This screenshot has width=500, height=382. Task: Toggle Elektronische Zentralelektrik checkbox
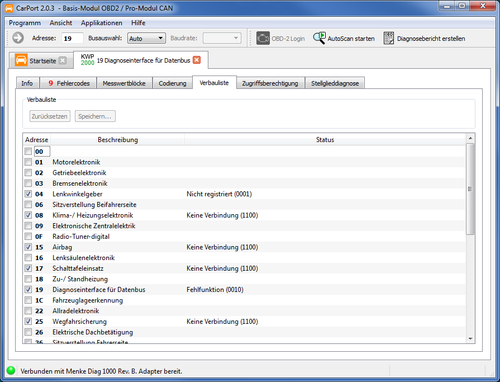coord(28,226)
